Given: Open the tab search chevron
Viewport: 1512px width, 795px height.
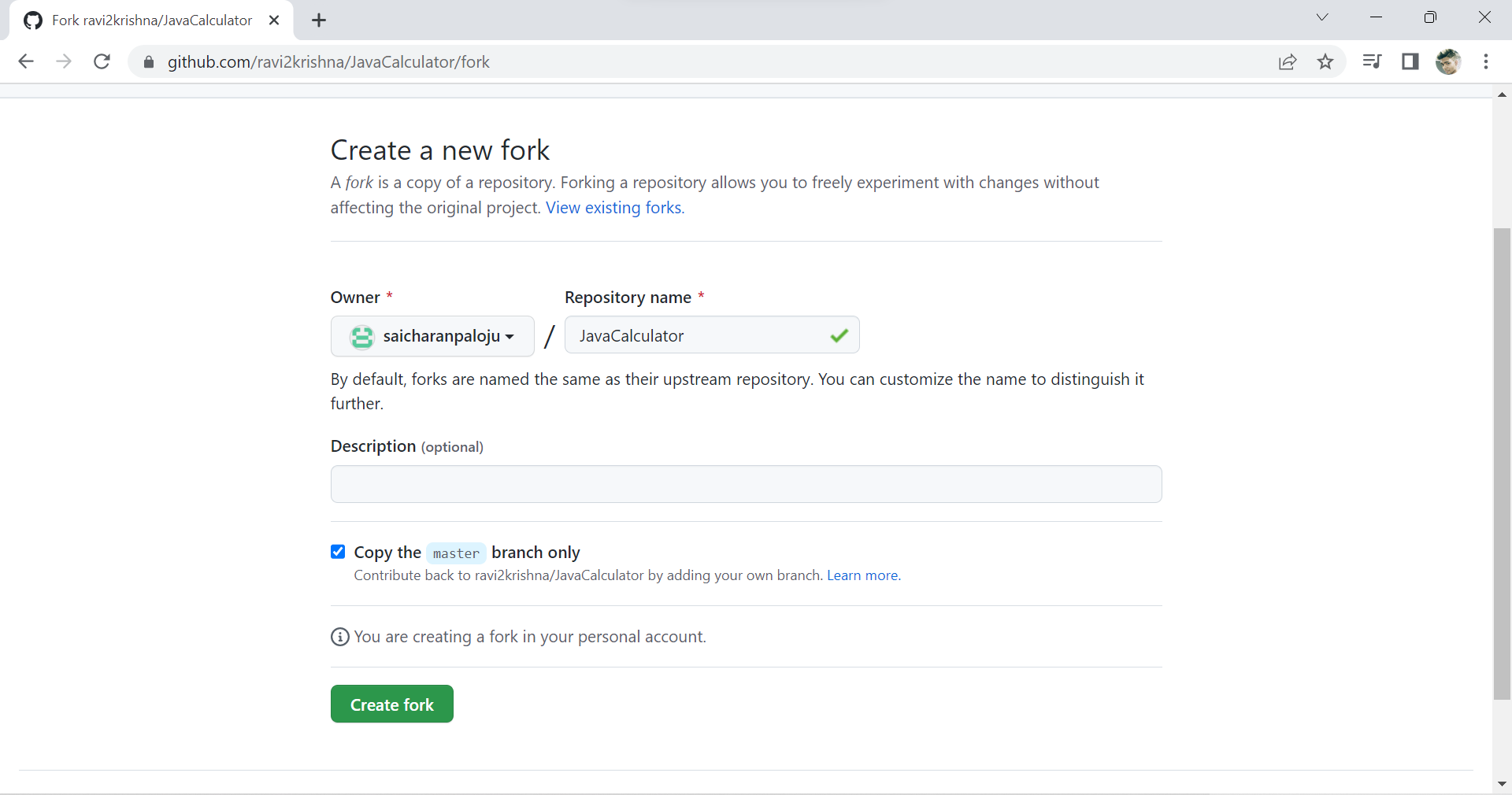Looking at the screenshot, I should click(1322, 17).
